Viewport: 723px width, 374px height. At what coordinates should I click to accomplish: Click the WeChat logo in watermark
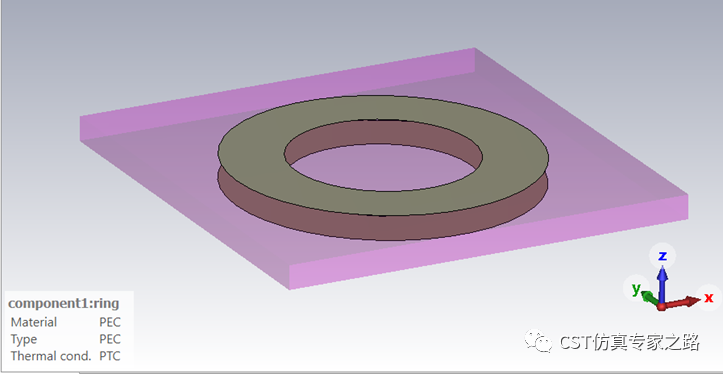pos(538,341)
